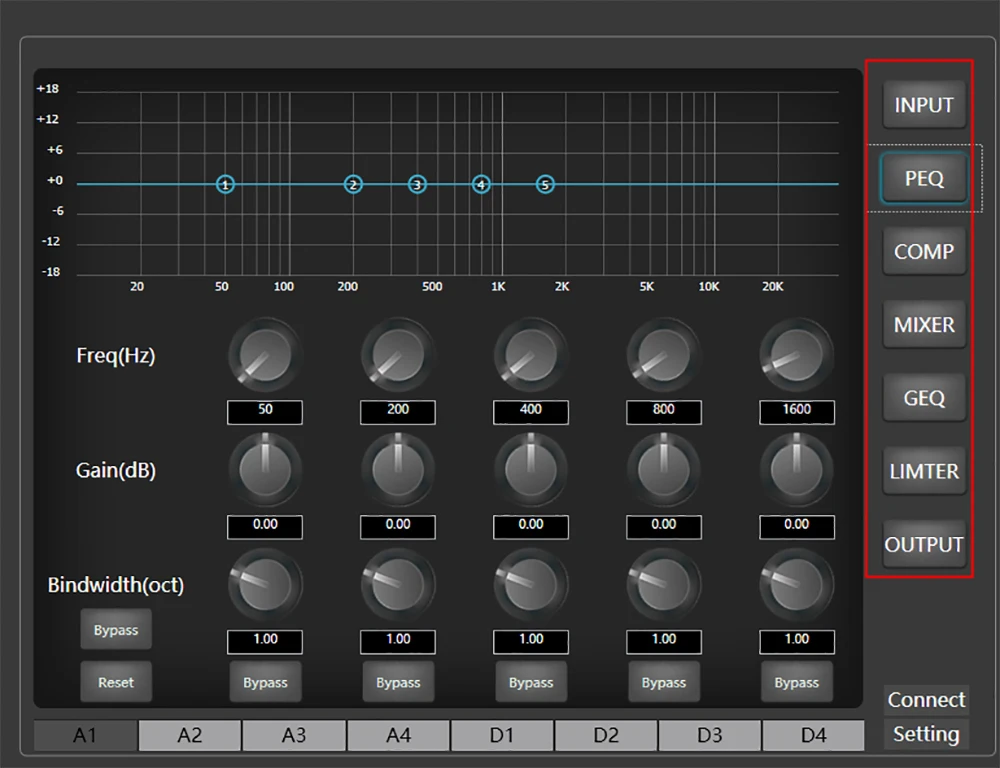1000x768 pixels.
Task: Switch to channel tab D4
Action: (x=814, y=735)
